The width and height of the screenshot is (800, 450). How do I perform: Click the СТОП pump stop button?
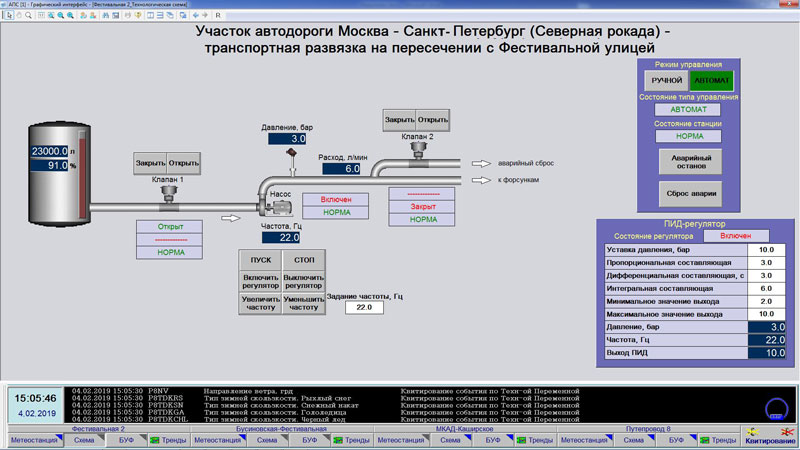coord(304,260)
